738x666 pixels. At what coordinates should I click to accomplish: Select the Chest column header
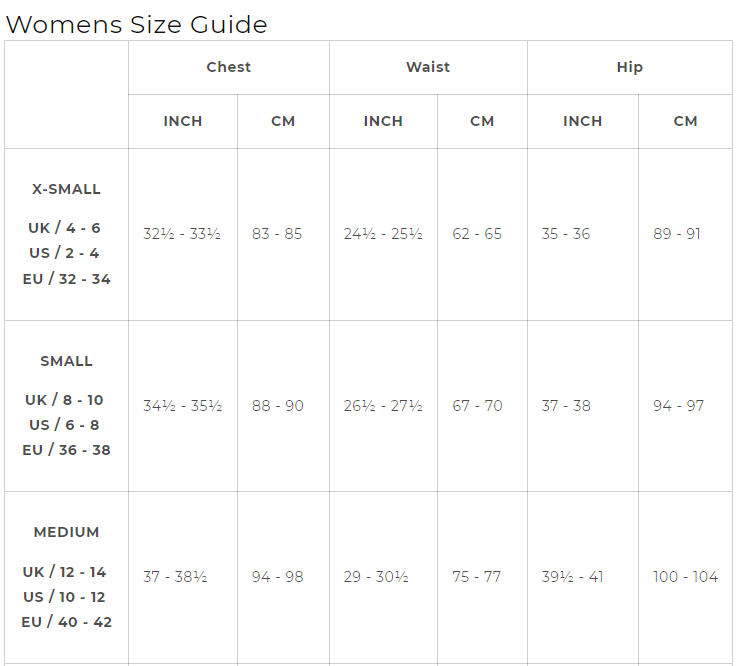pos(228,67)
